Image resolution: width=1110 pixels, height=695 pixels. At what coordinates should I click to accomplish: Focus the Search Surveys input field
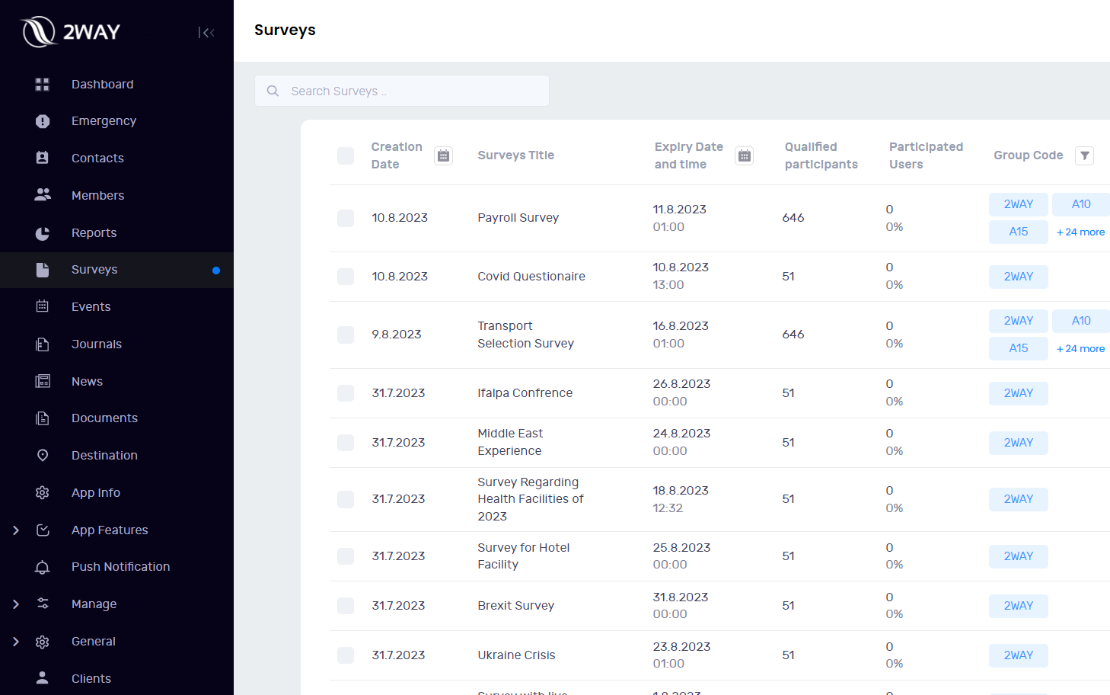pyautogui.click(x=410, y=91)
